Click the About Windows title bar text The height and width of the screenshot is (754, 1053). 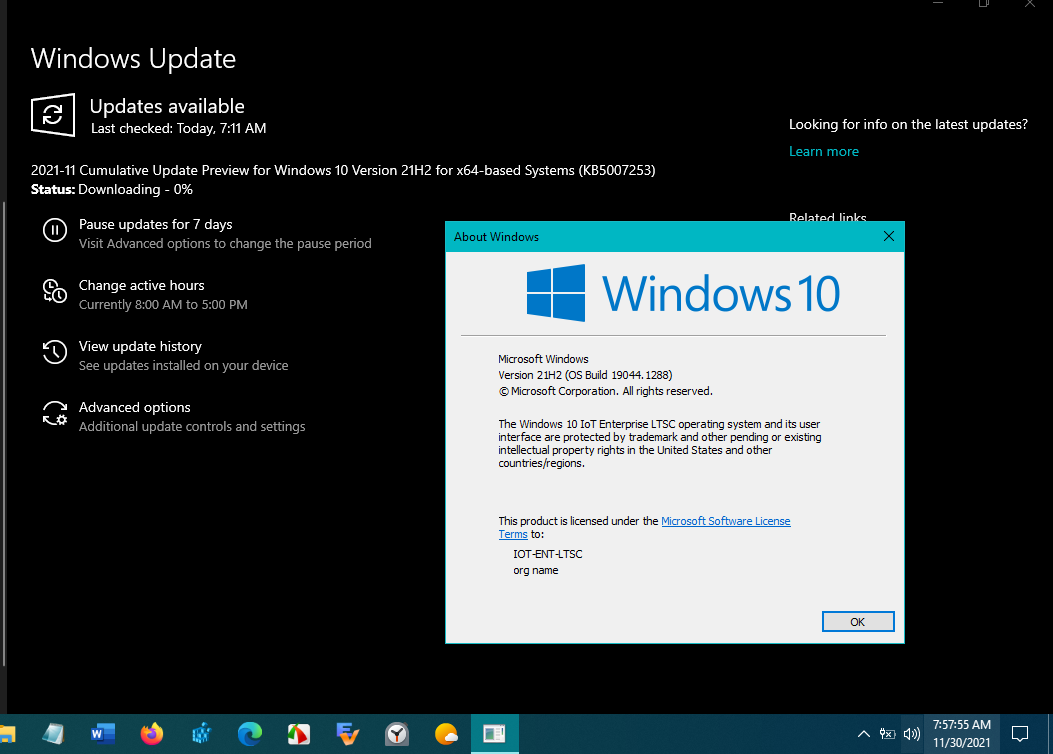pyautogui.click(x=496, y=237)
